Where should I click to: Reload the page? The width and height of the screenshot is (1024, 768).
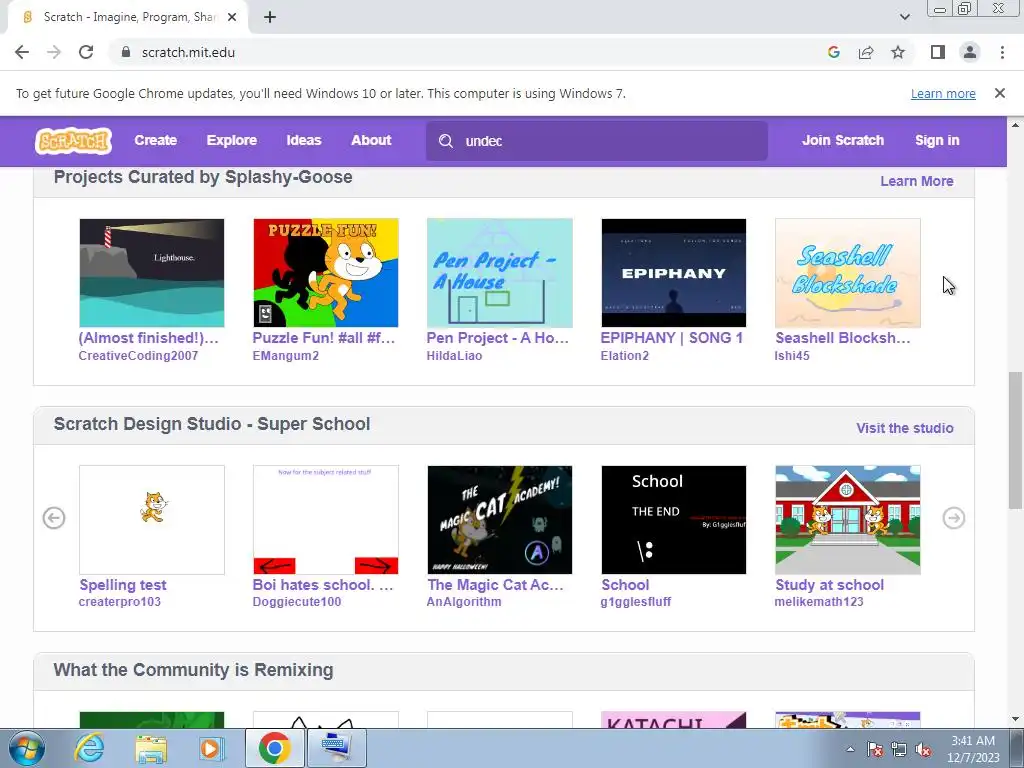coord(86,52)
